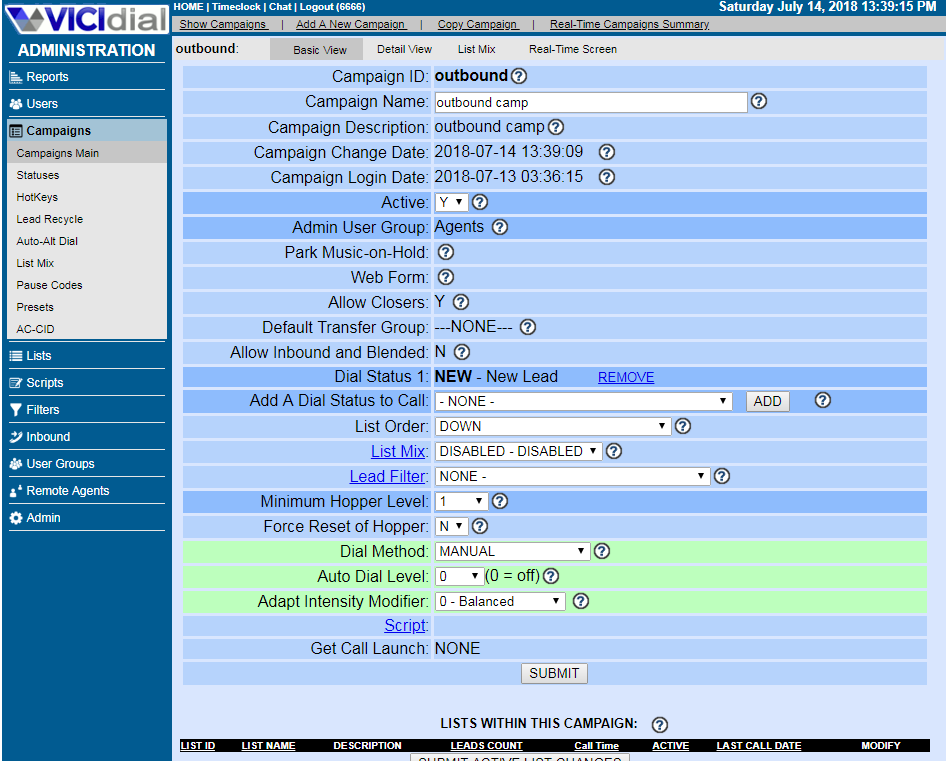This screenshot has width=950, height=761.
Task: Open the Active Y/N dropdown
Action: click(450, 201)
